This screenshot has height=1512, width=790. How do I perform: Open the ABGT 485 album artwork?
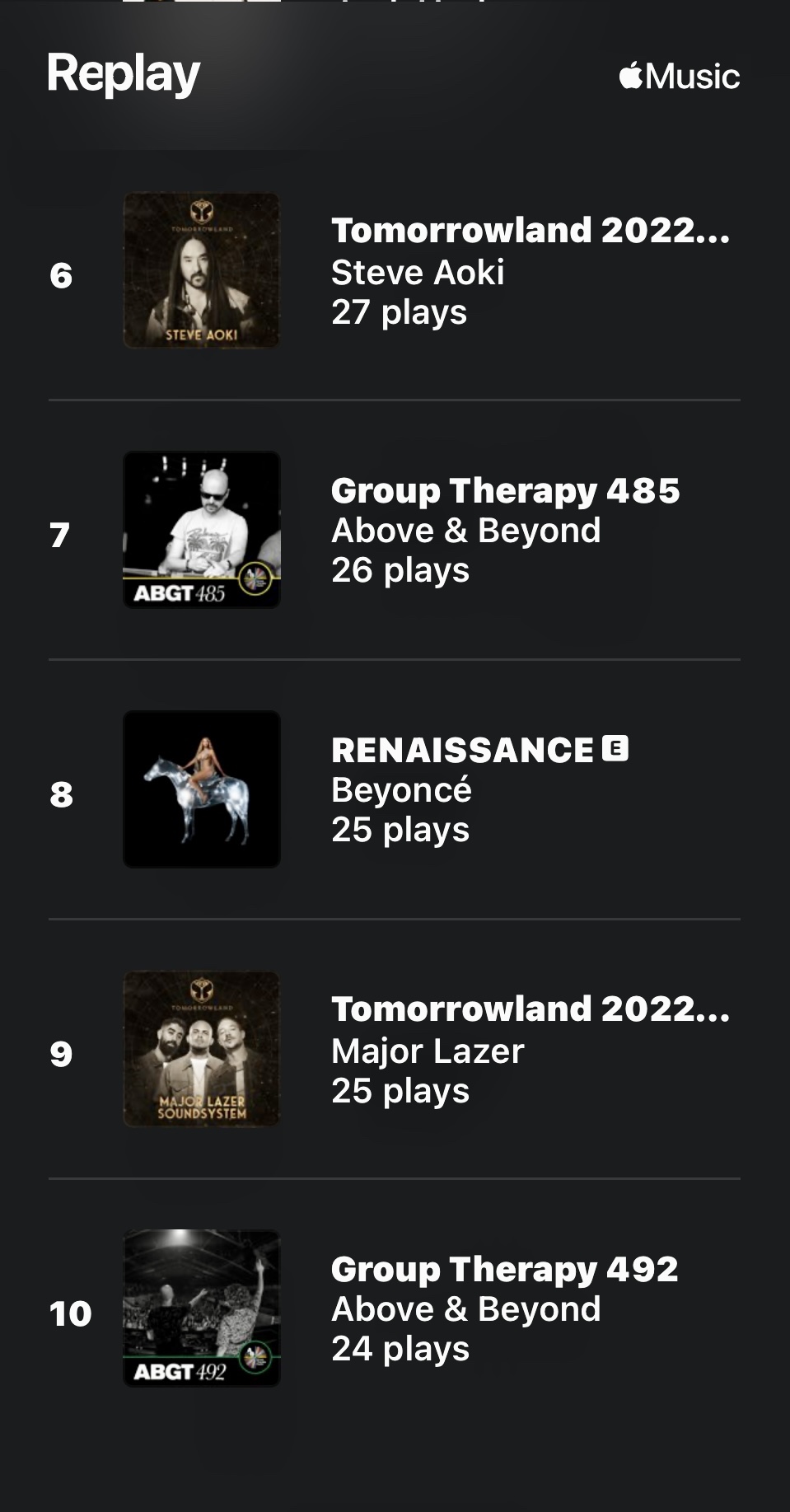[x=202, y=530]
